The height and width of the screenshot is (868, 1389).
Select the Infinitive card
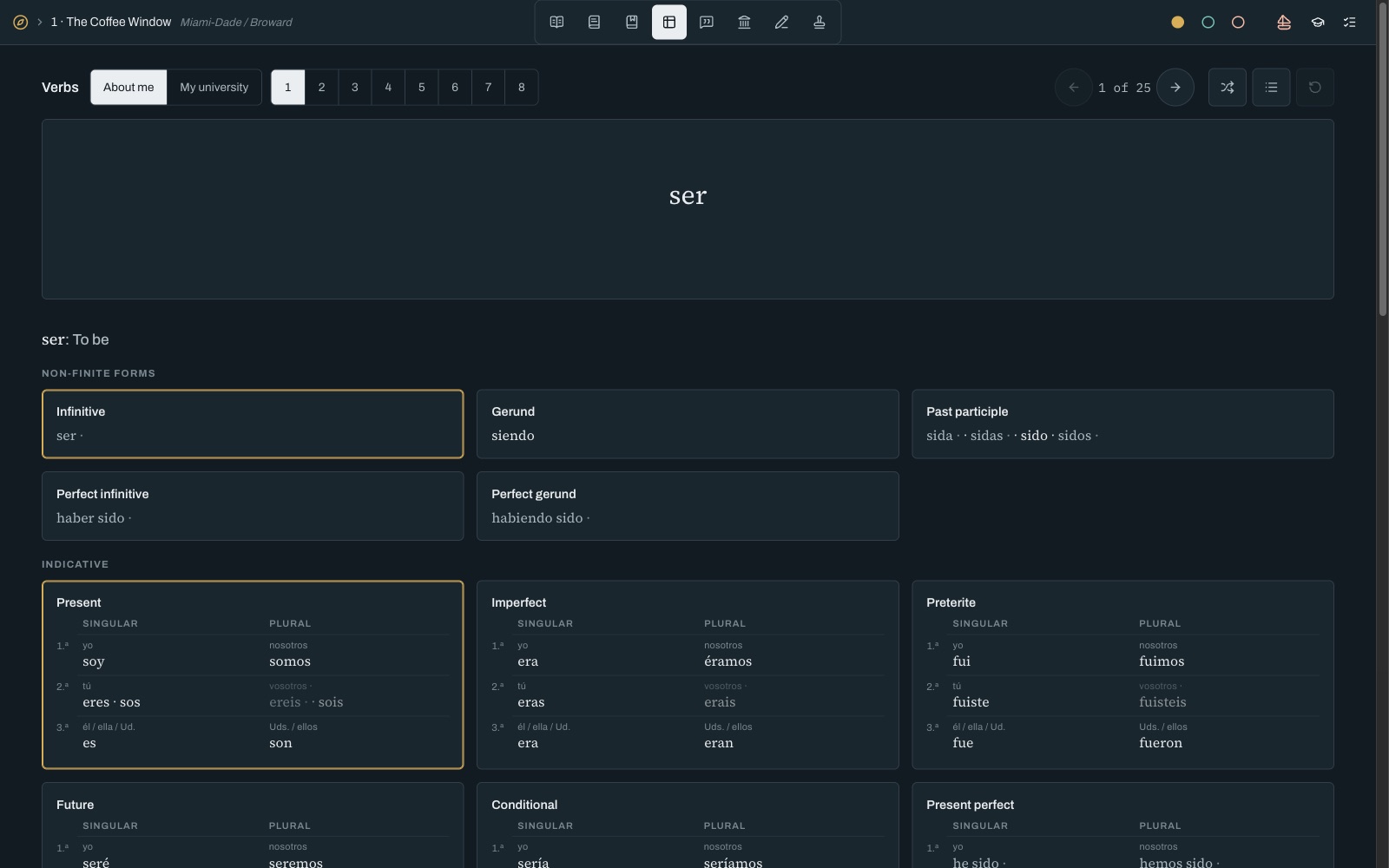coord(253,424)
